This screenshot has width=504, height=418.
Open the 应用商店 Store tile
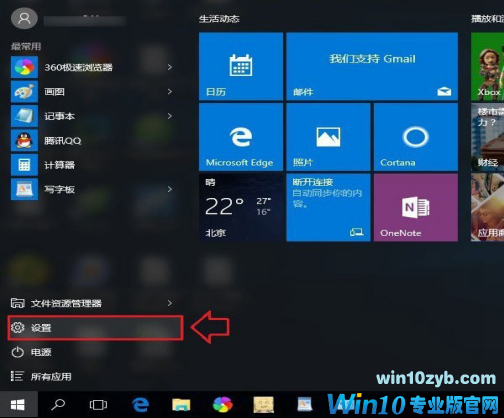(487, 207)
